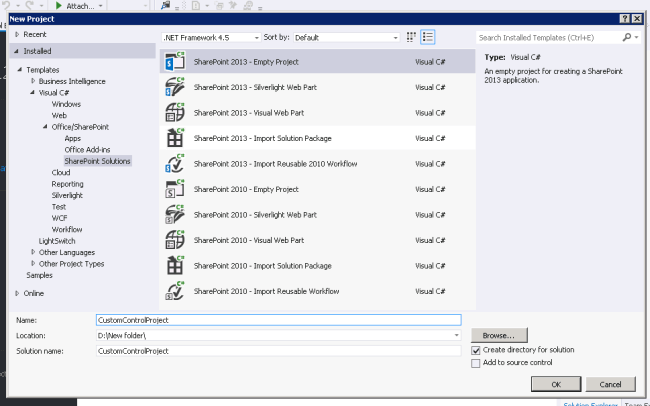Click the search magnifier icon
Viewport: 650px width, 406px height.
tap(627, 37)
